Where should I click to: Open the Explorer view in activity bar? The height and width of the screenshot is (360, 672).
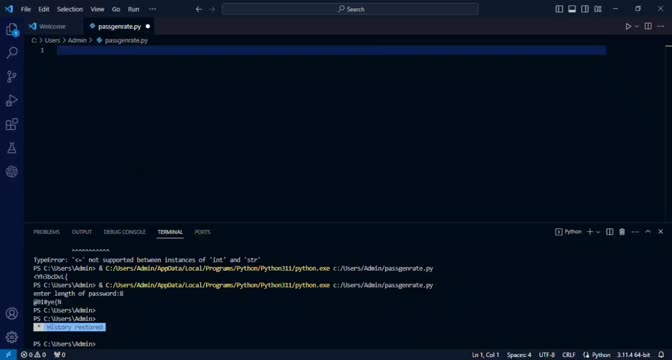pyautogui.click(x=12, y=30)
